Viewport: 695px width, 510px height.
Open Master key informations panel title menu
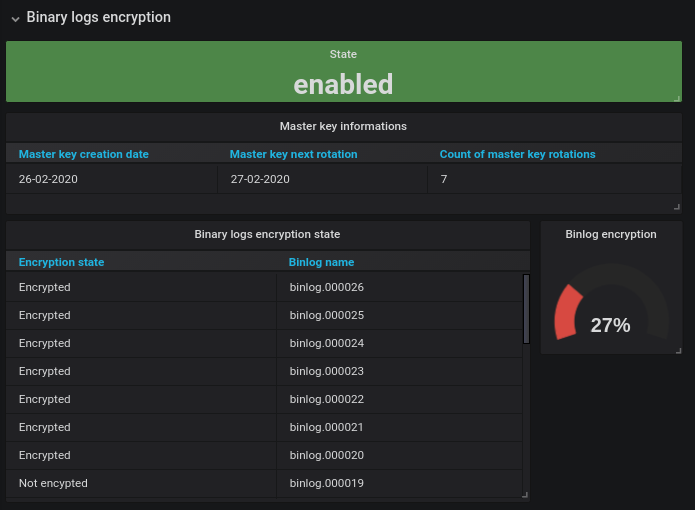(x=343, y=126)
